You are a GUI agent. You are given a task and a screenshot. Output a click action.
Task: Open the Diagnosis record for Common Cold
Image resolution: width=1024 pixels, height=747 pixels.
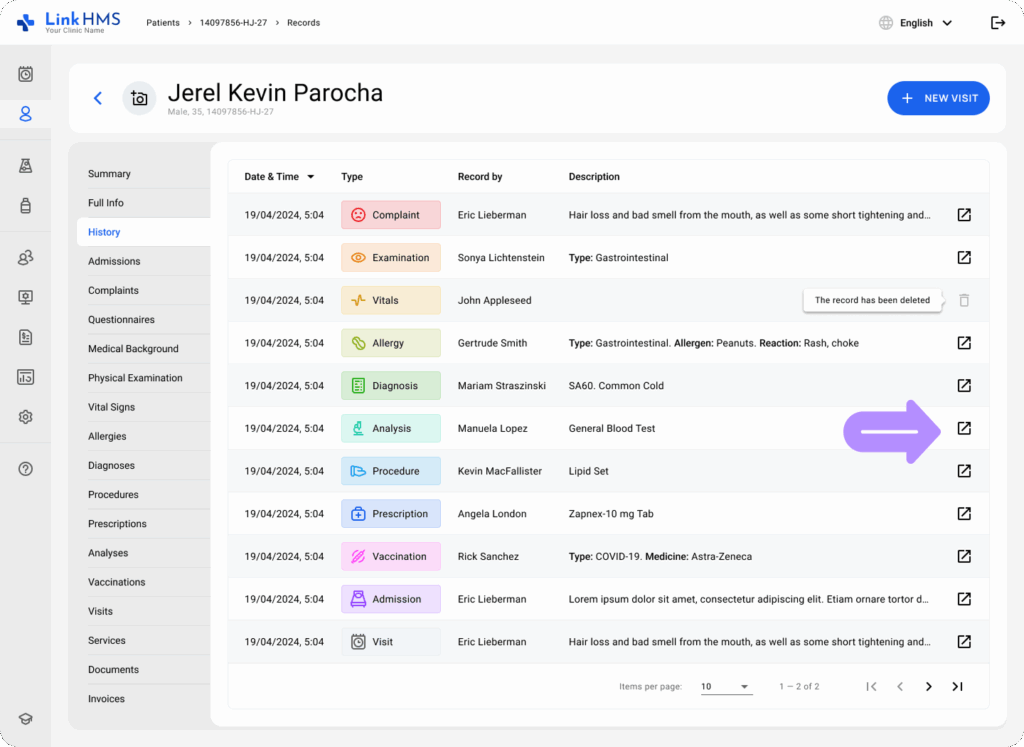coord(964,385)
